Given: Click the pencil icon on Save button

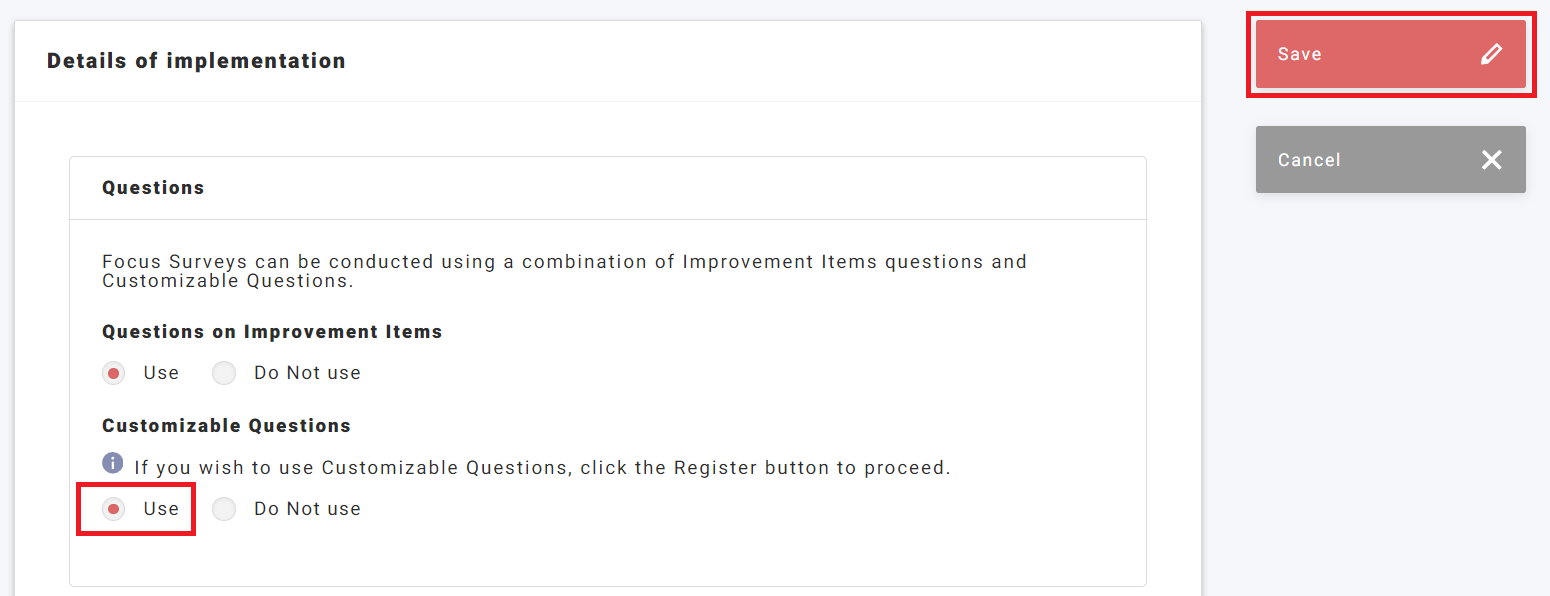Looking at the screenshot, I should (1491, 54).
